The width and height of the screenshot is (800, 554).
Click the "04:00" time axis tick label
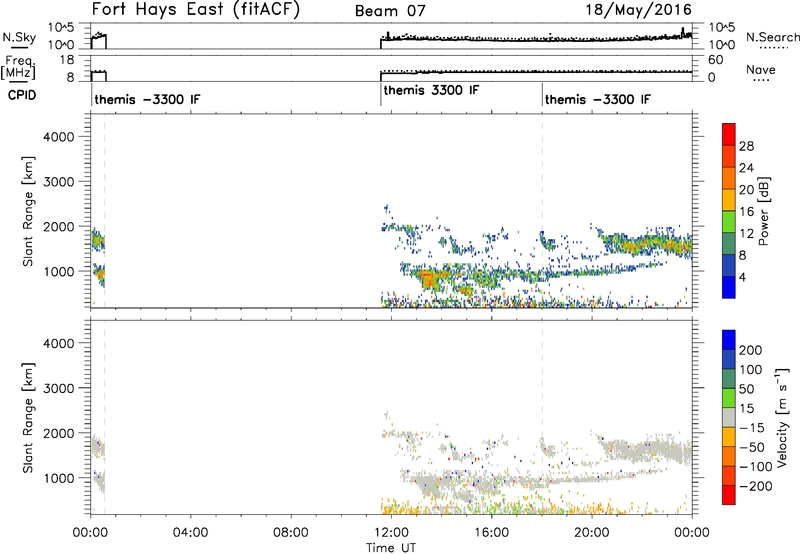[x=190, y=532]
